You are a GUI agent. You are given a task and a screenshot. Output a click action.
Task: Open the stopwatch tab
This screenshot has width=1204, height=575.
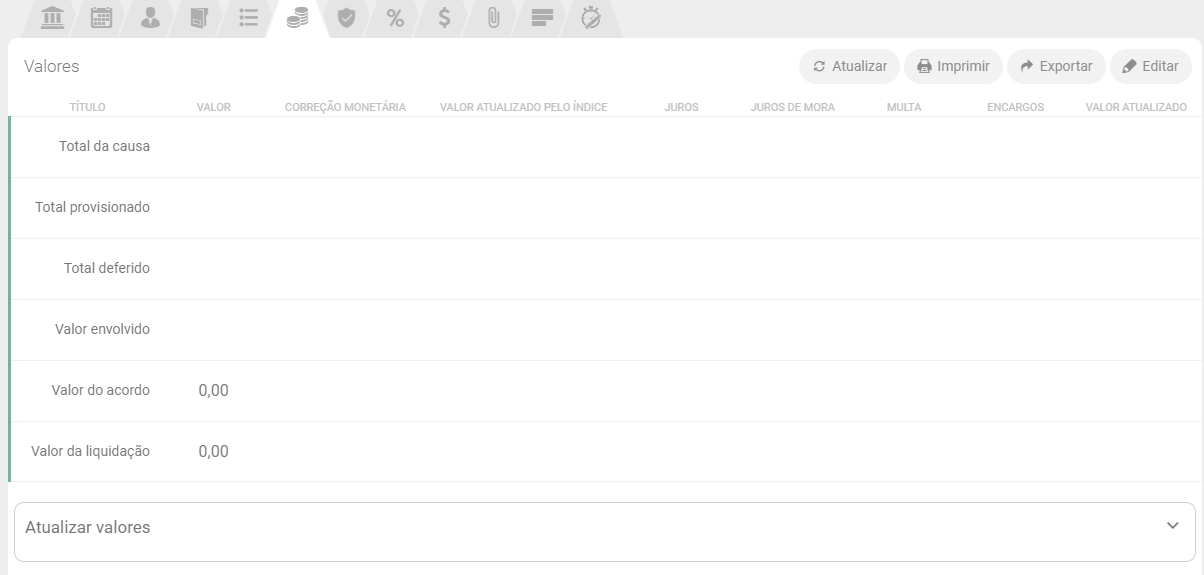(x=591, y=17)
